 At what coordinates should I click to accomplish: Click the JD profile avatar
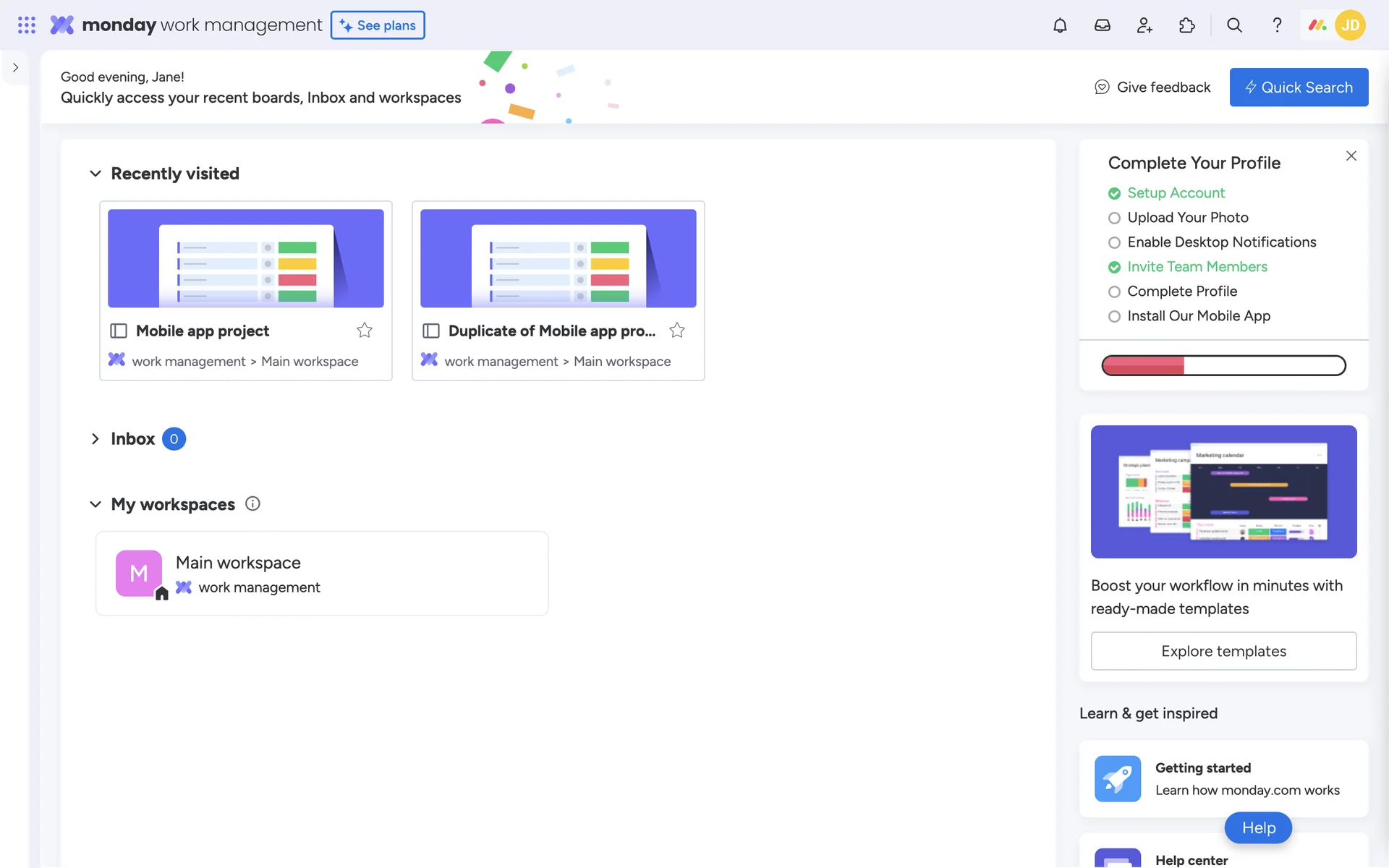(1350, 25)
